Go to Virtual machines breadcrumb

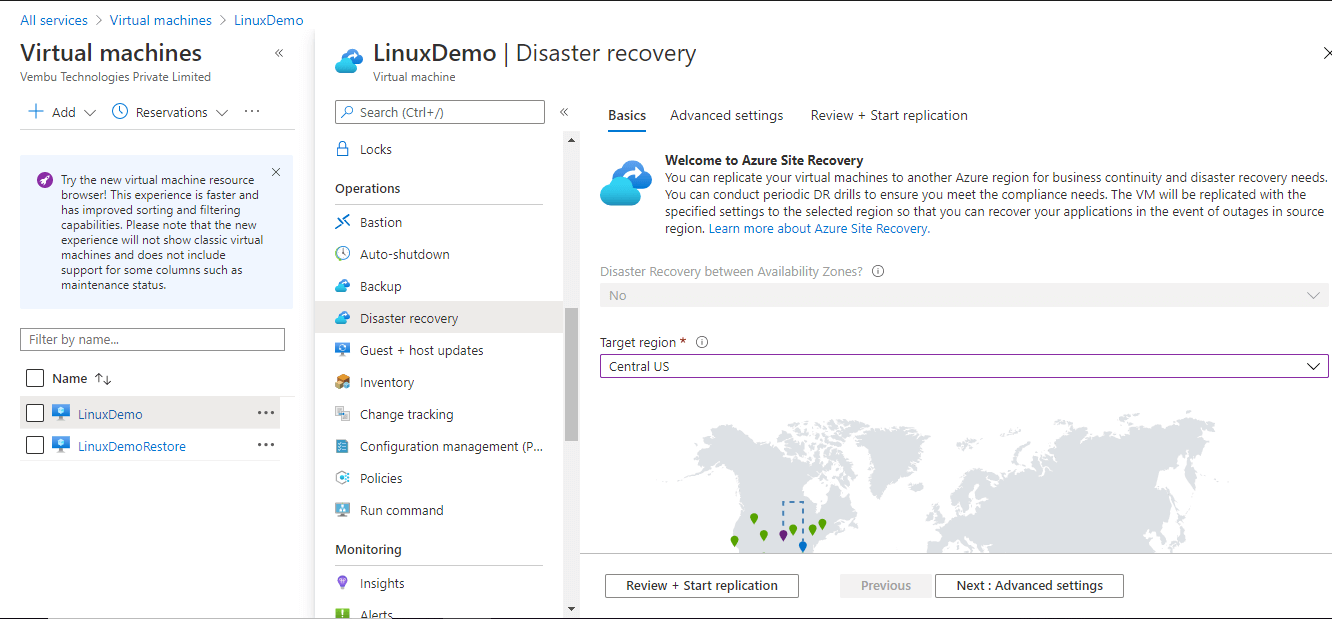(x=161, y=20)
